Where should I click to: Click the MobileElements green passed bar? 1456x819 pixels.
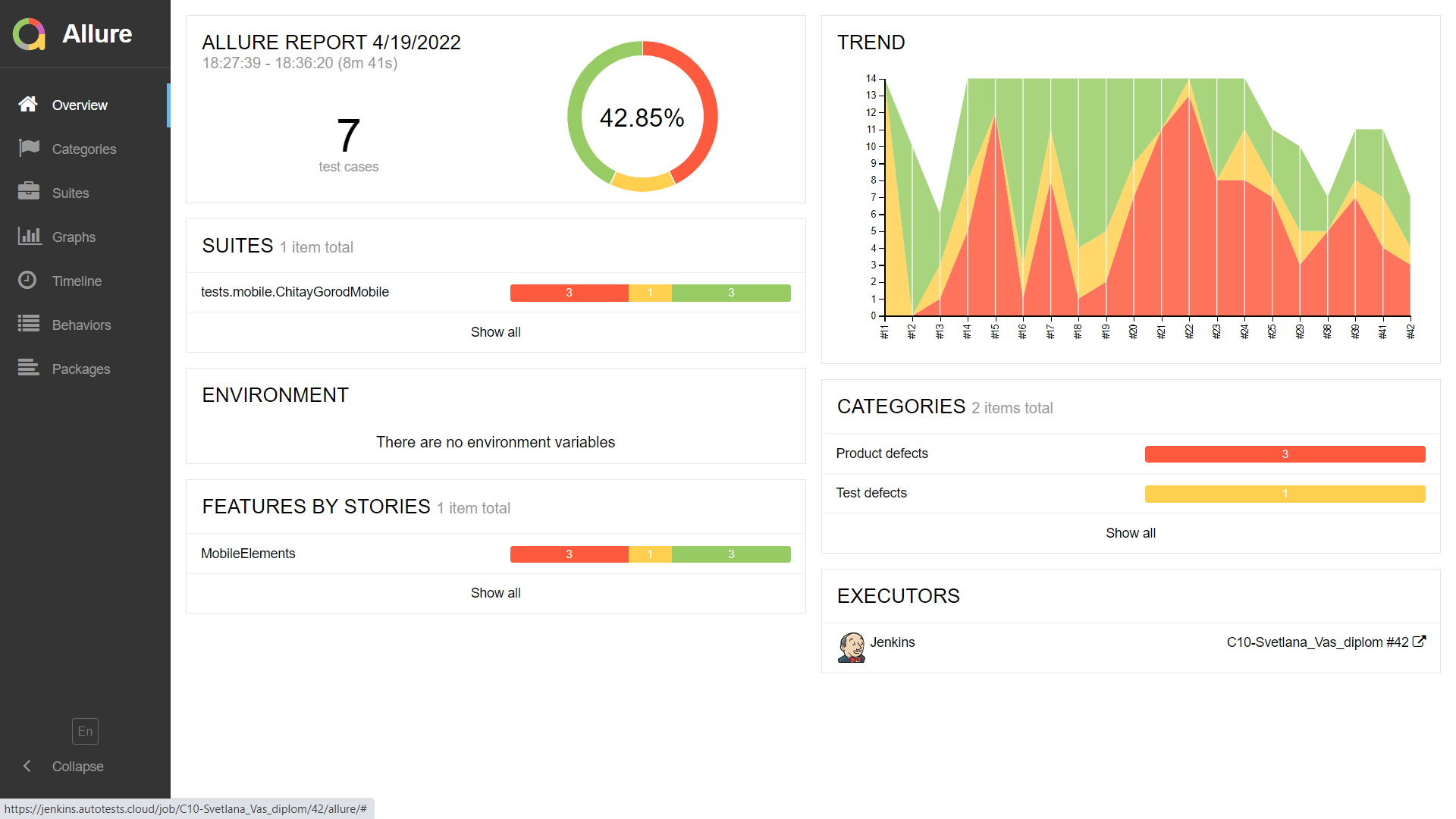tap(731, 554)
